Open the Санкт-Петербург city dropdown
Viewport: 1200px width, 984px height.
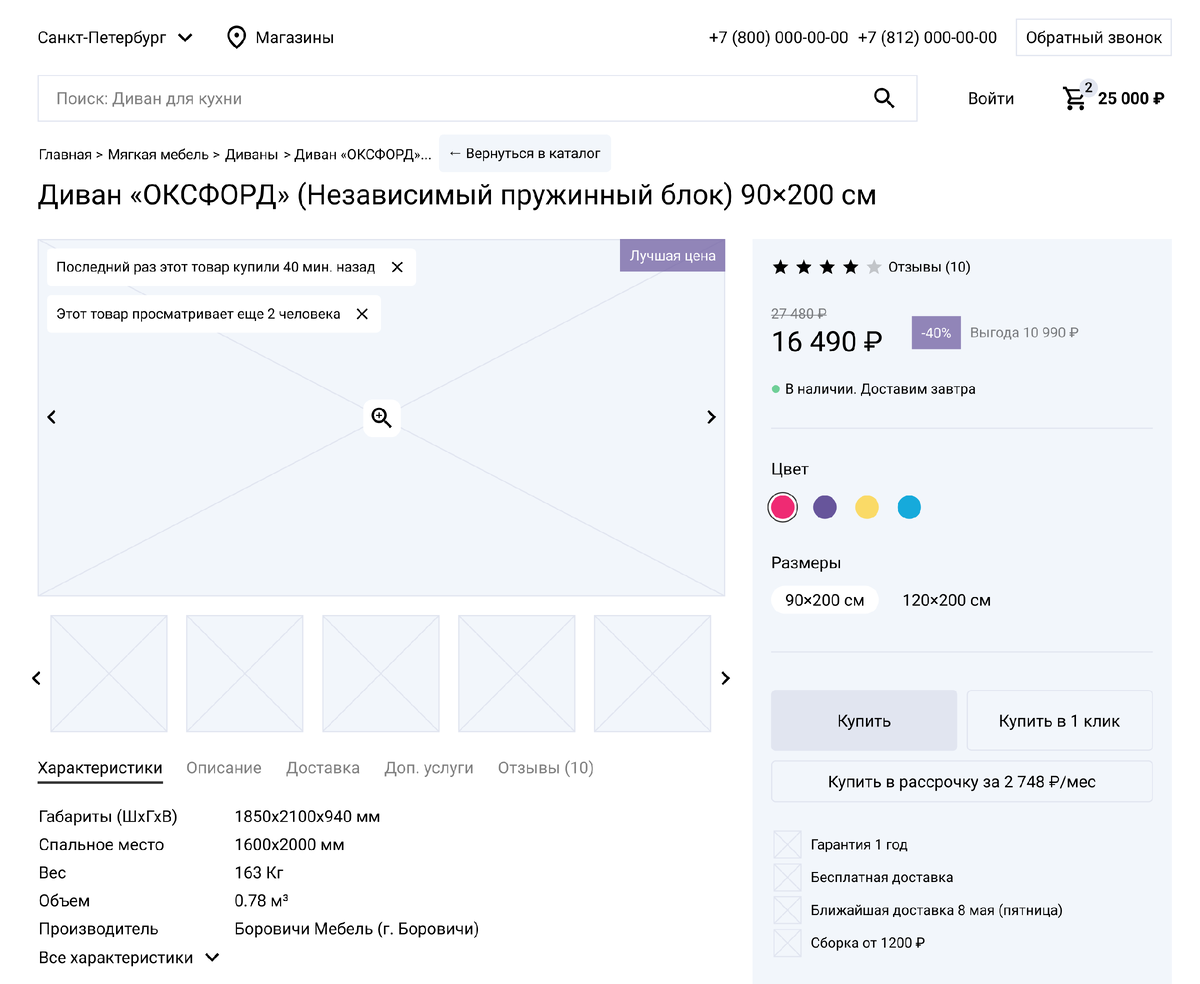[115, 38]
